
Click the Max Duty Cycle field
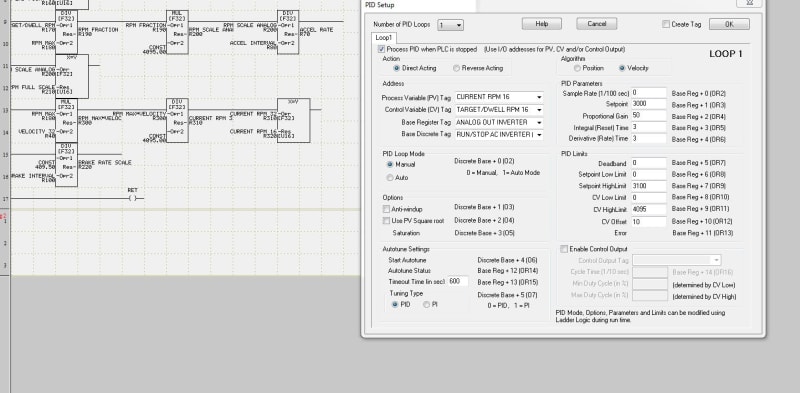[x=650, y=296]
